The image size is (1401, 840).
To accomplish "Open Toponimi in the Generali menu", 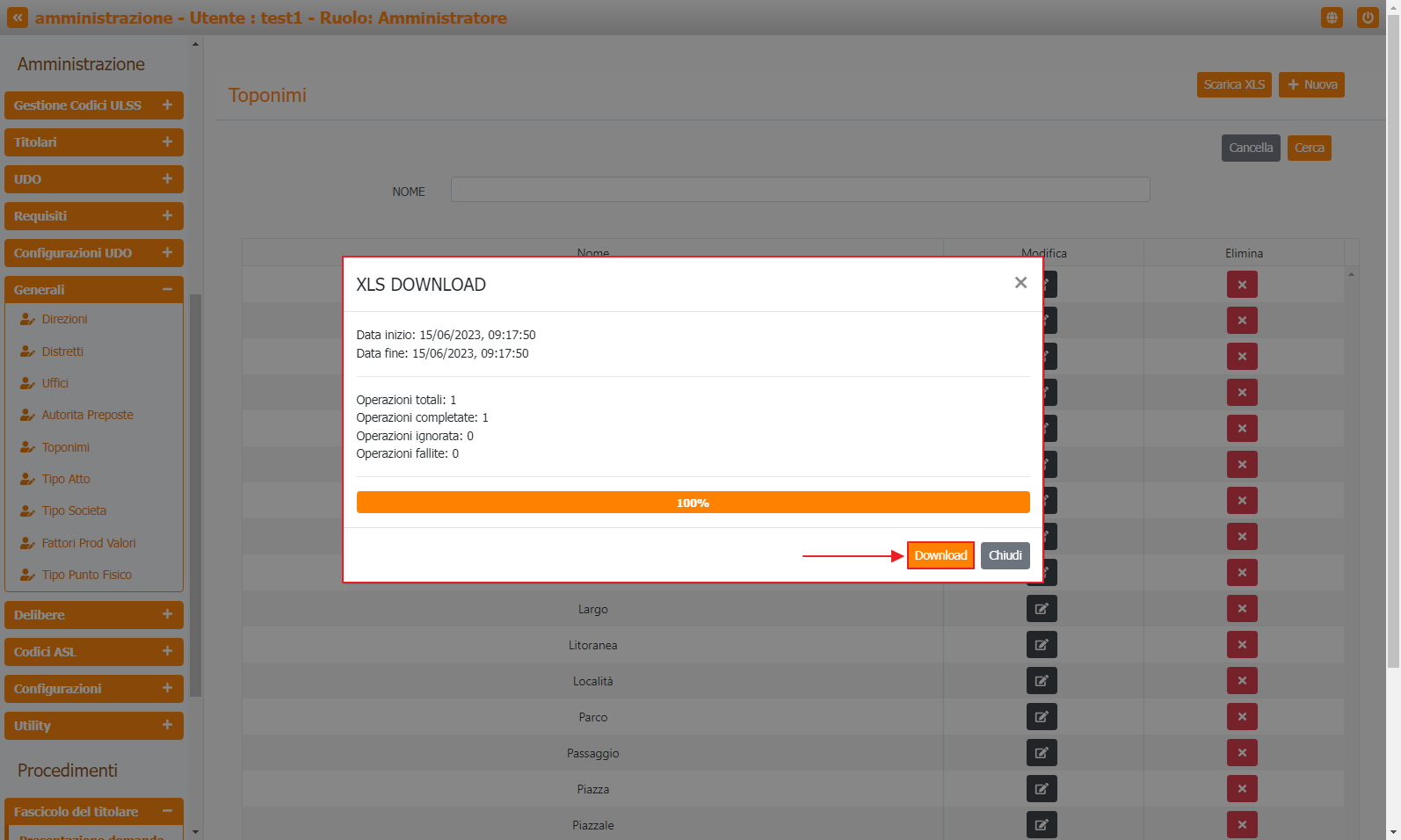I will [x=66, y=447].
